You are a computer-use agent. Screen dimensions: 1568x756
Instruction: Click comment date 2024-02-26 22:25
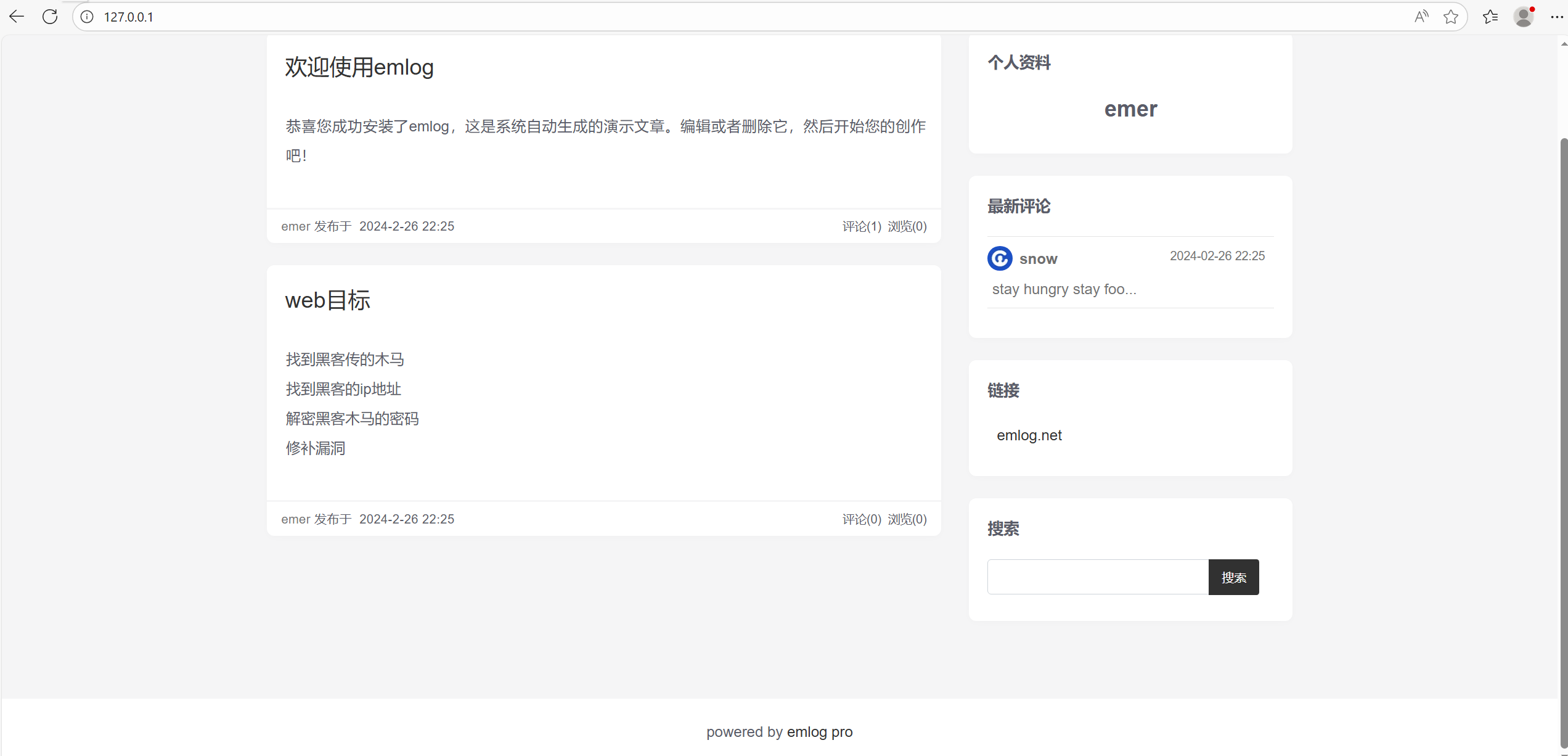pyautogui.click(x=1217, y=256)
